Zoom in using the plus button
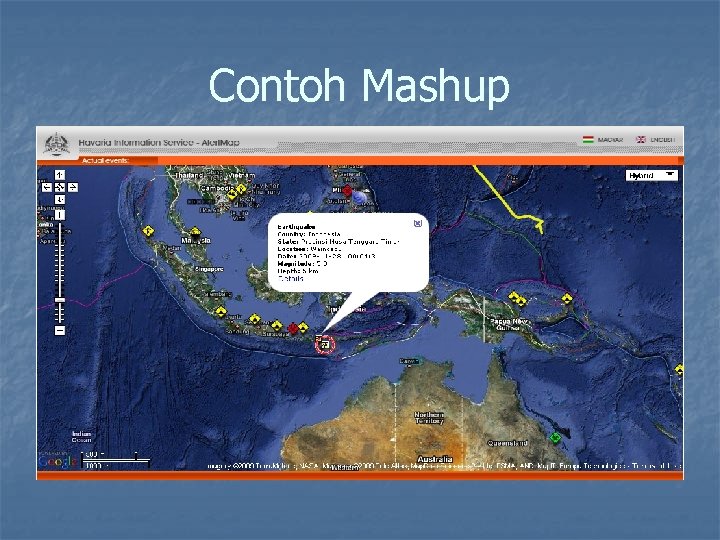This screenshot has height=540, width=720. (x=60, y=215)
